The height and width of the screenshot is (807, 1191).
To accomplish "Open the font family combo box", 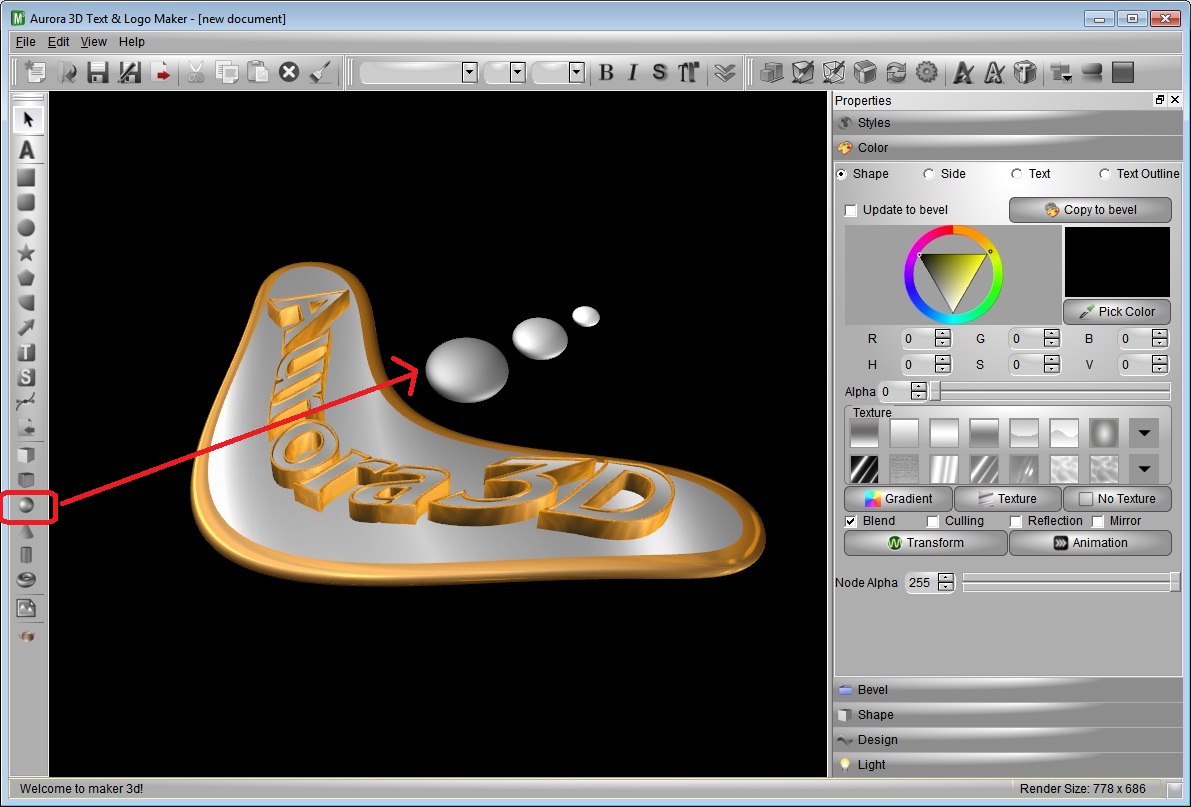I will coord(417,72).
